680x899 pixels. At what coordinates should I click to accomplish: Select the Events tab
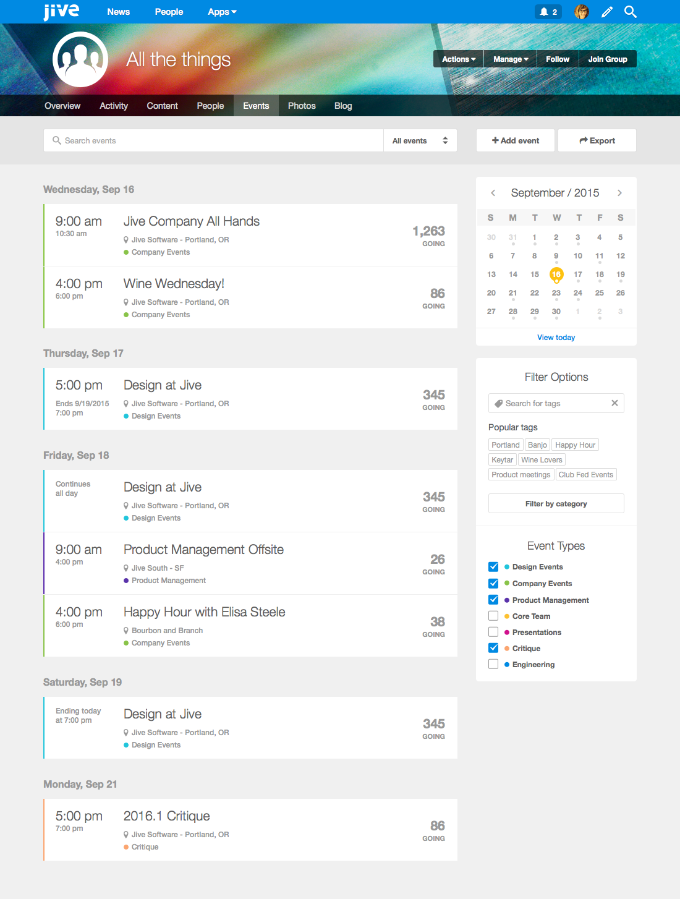(x=256, y=105)
